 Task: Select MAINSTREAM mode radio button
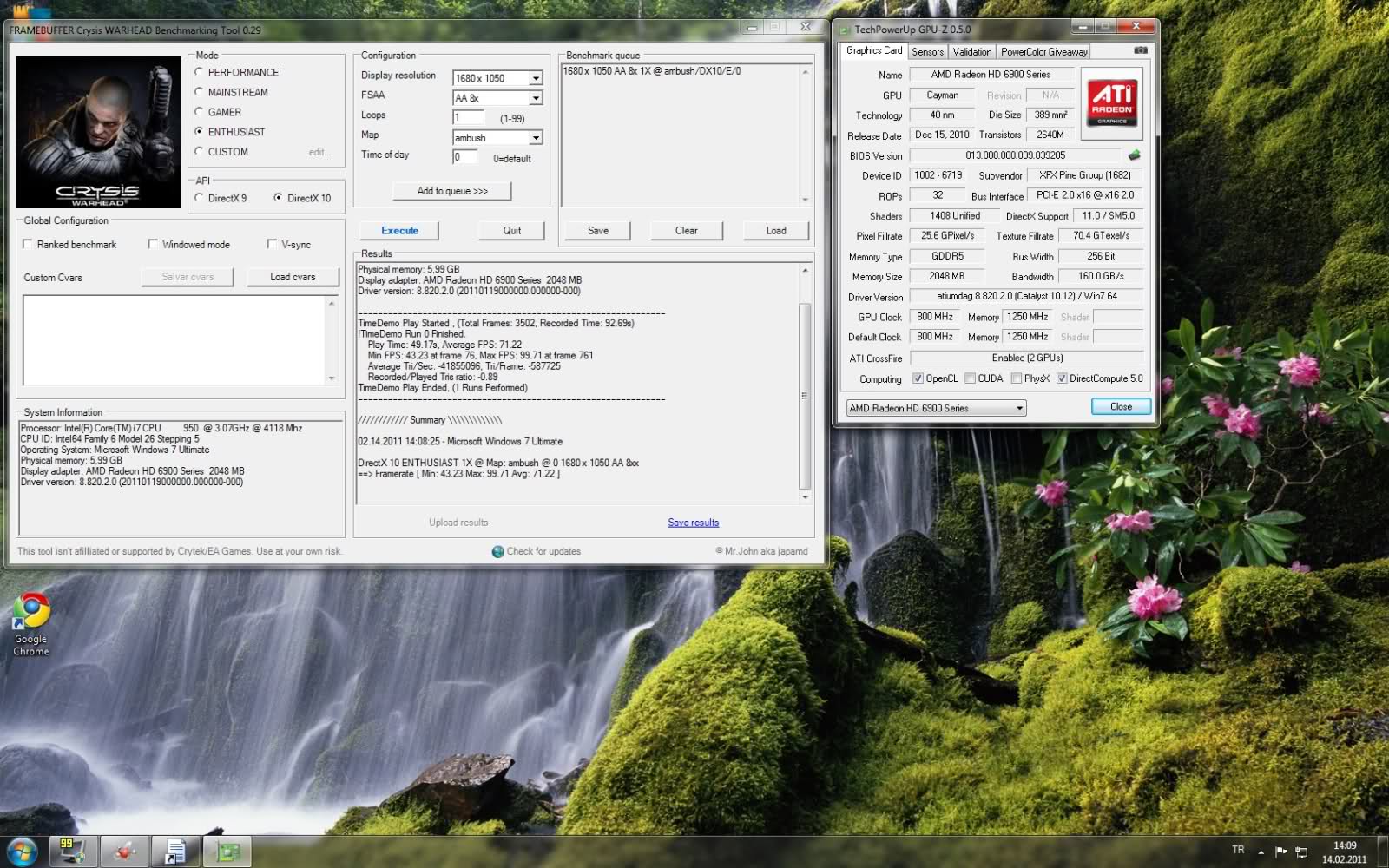[199, 92]
